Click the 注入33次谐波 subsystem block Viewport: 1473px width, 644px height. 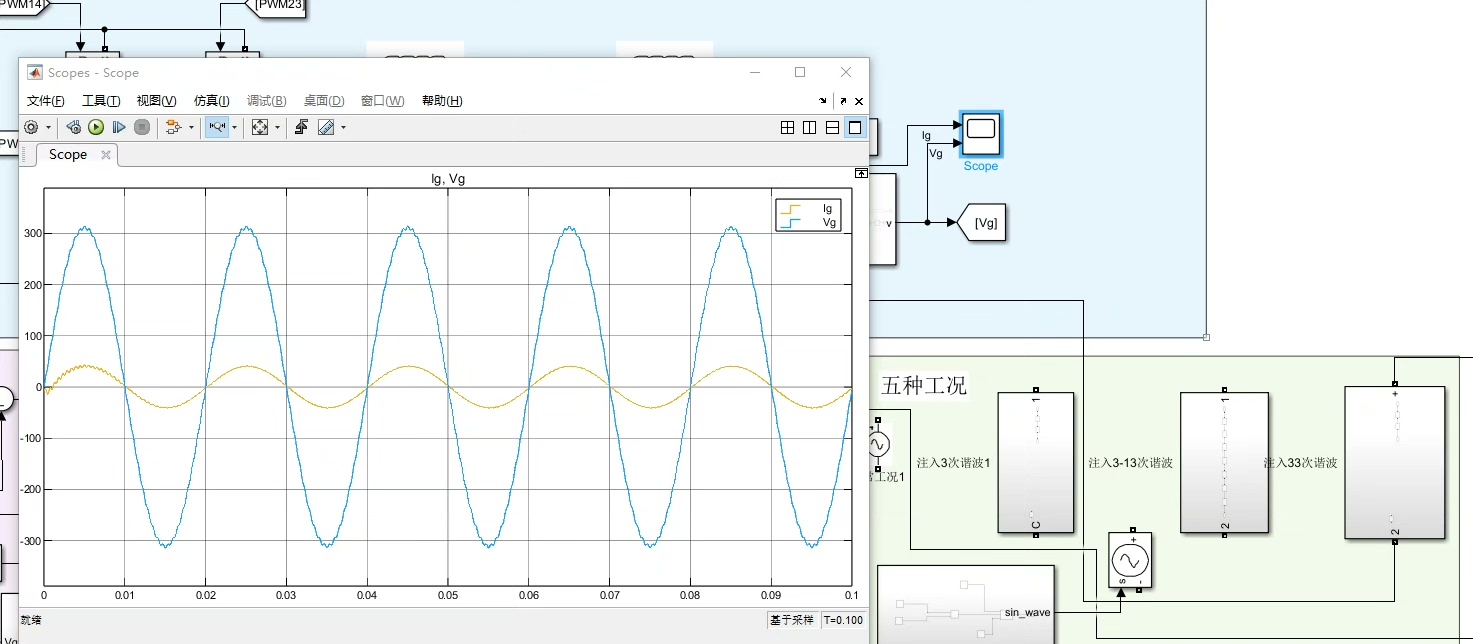[1394, 463]
